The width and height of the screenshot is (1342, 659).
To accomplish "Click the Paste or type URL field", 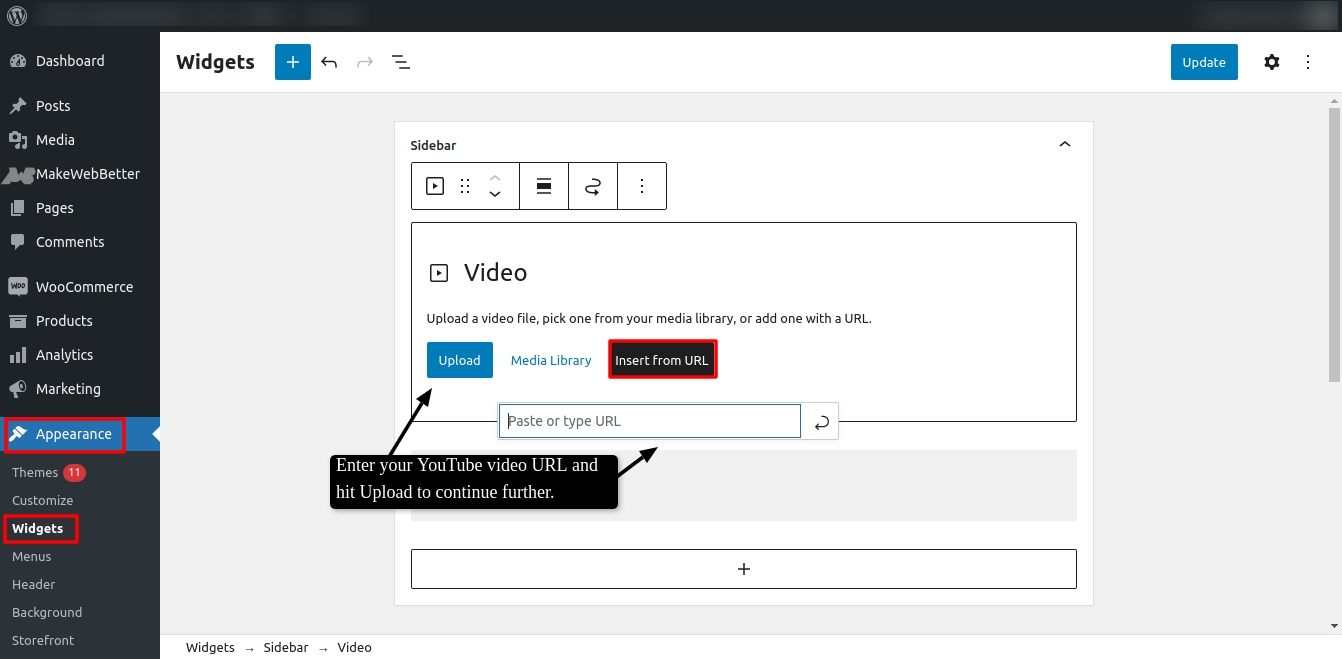I will click(x=649, y=420).
